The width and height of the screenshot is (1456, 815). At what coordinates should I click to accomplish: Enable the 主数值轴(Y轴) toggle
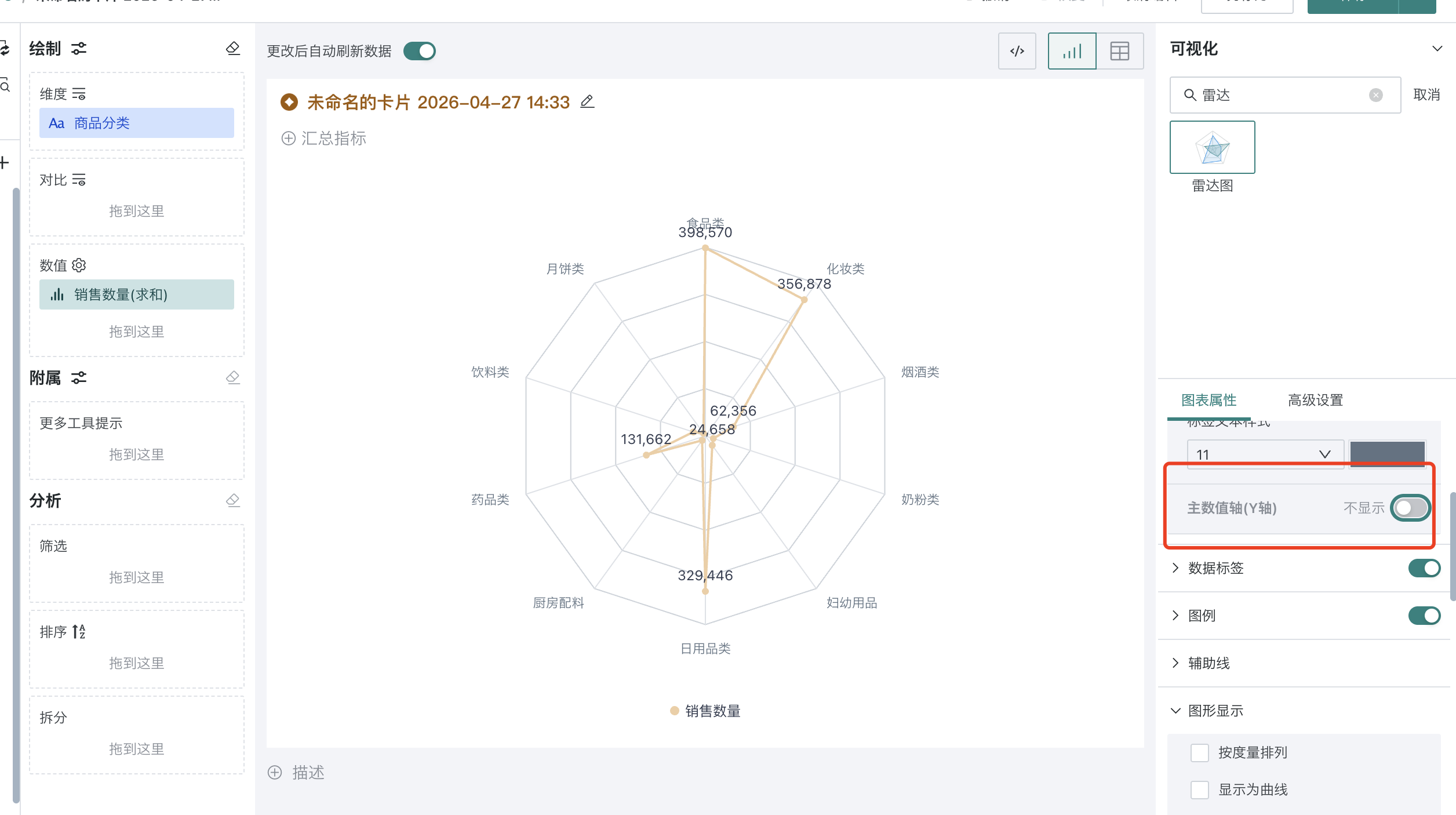point(1410,508)
